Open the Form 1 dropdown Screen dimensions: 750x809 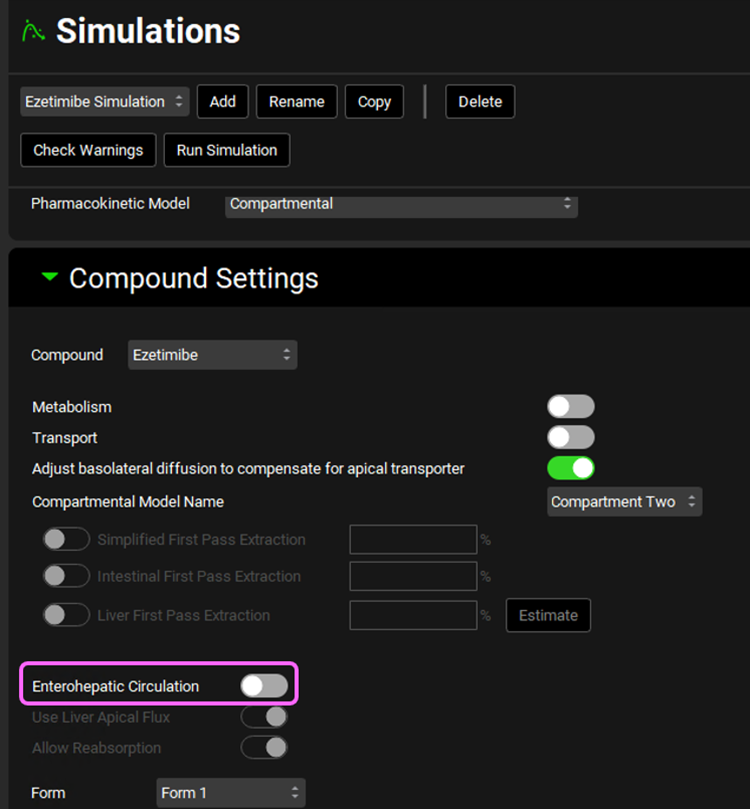[230, 793]
